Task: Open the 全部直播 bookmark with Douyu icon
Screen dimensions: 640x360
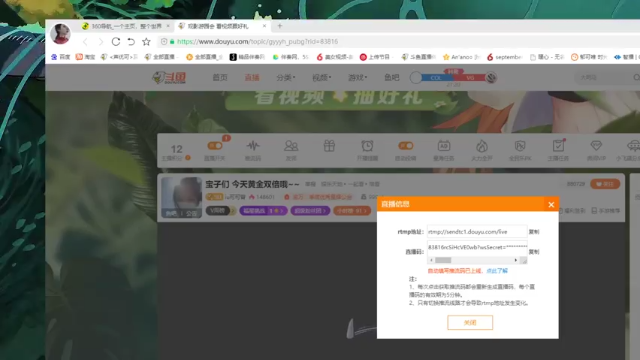Action: tap(160, 57)
